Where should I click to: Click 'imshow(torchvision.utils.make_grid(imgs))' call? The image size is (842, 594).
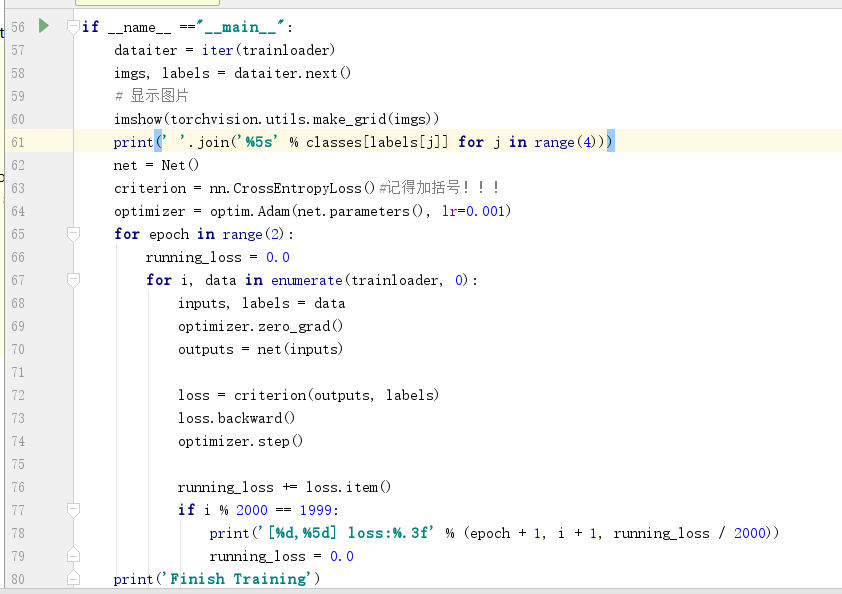tap(276, 119)
